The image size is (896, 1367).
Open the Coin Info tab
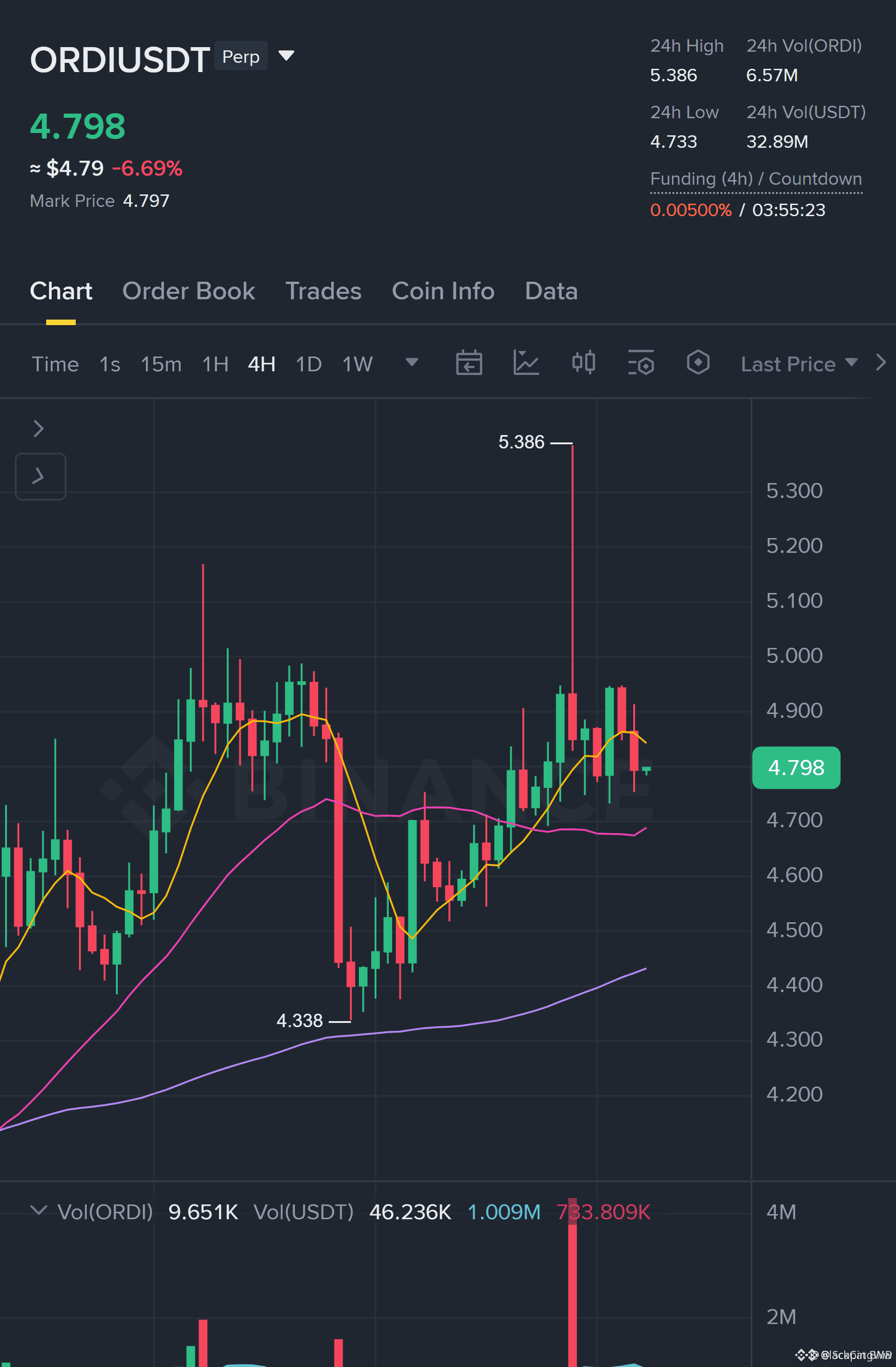tap(443, 291)
